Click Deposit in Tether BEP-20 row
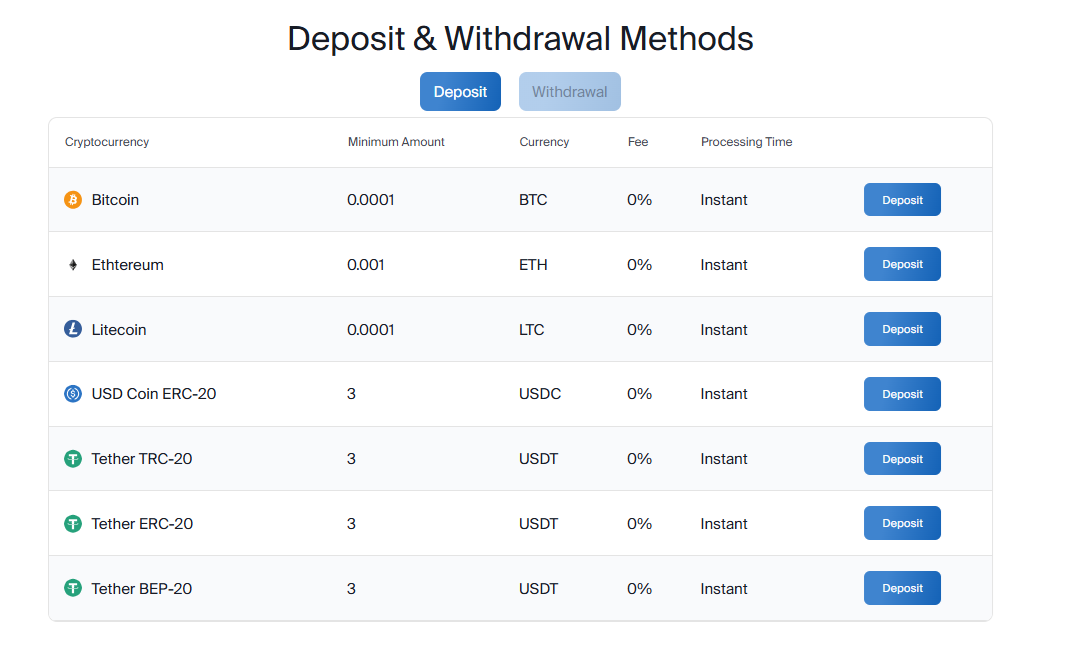The width and height of the screenshot is (1065, 664). point(902,588)
